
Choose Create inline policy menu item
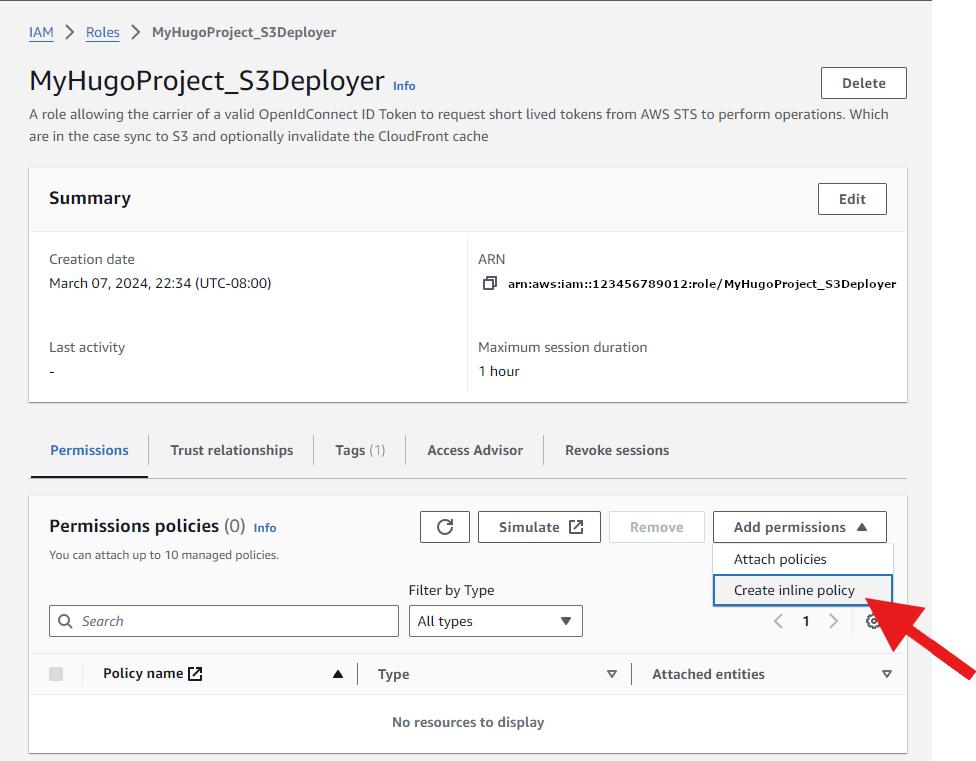coord(803,590)
